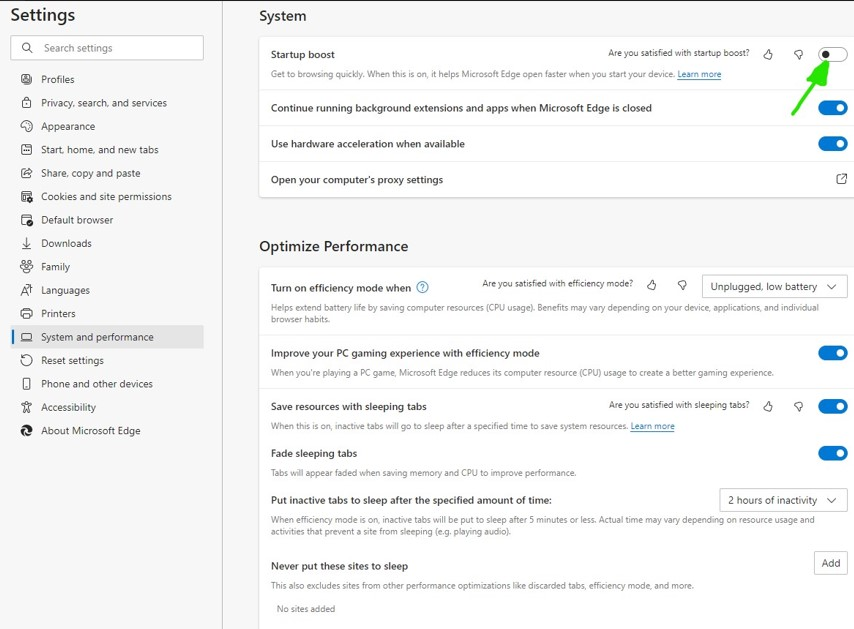
Task: Open 'Unplugged, low battery' efficiency dropdown
Action: click(774, 287)
